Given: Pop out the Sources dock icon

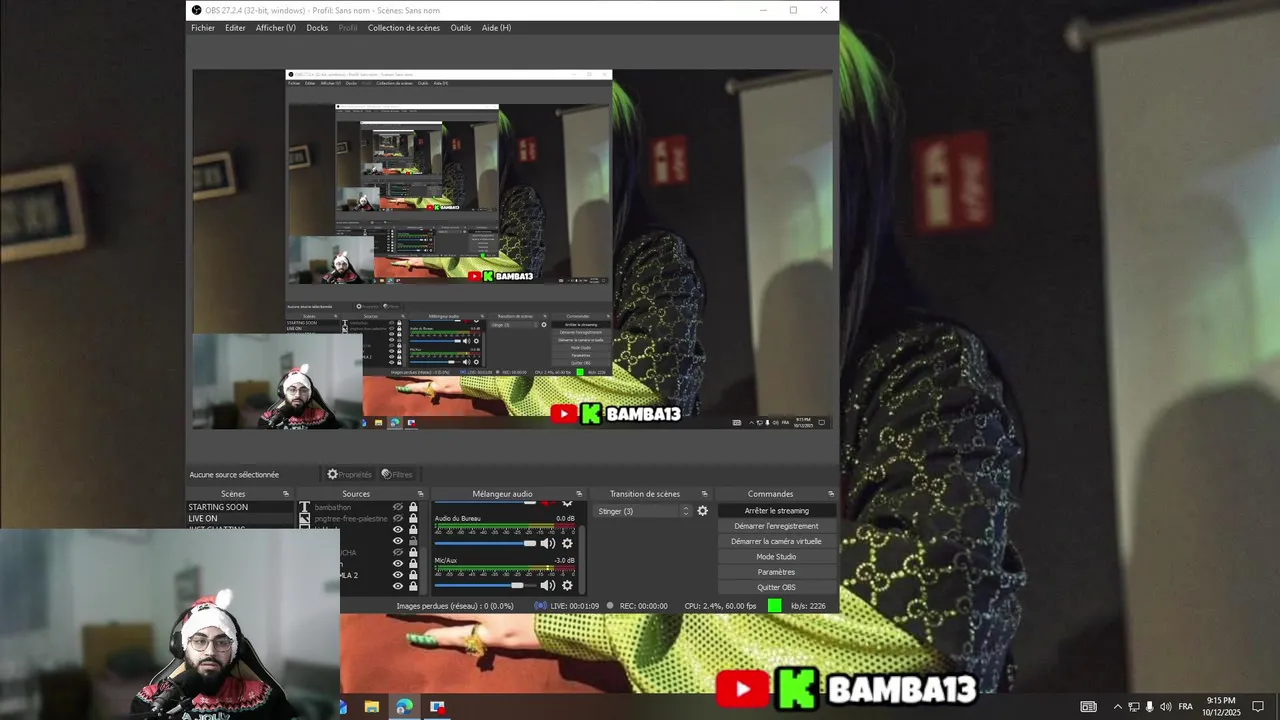Looking at the screenshot, I should tap(420, 494).
